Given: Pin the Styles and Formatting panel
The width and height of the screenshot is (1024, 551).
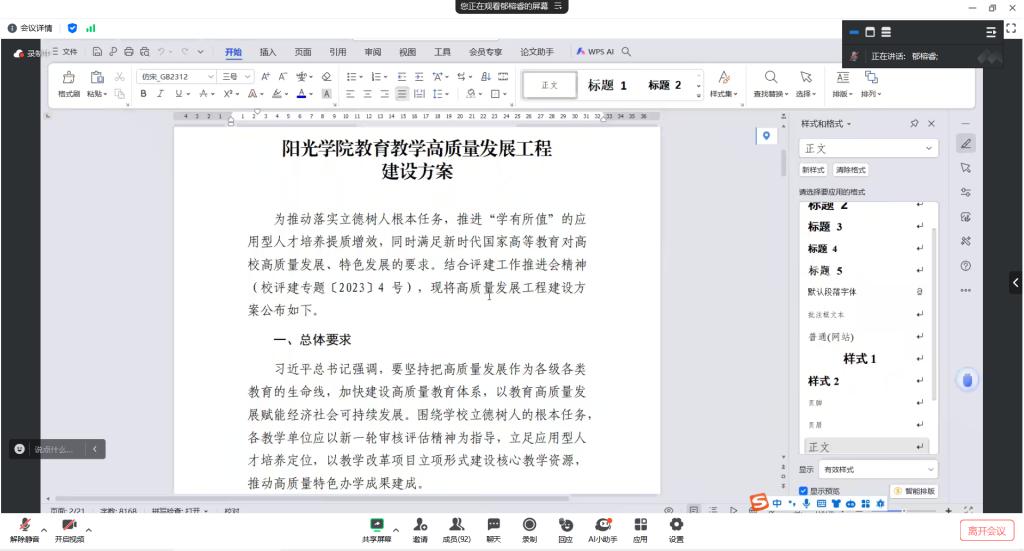Looking at the screenshot, I should (x=914, y=124).
